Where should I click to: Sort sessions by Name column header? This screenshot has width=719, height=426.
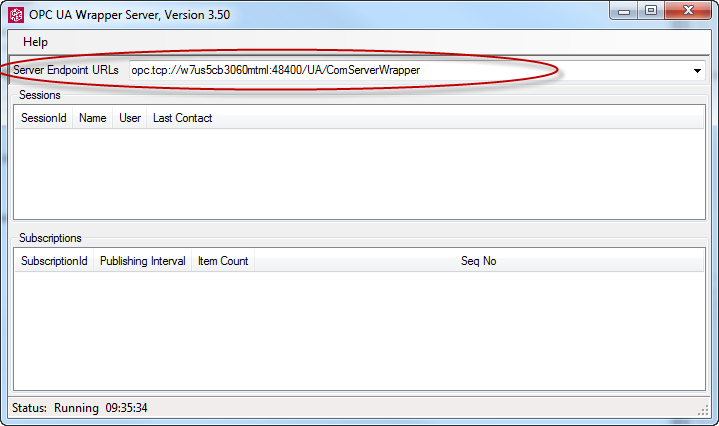tap(93, 118)
